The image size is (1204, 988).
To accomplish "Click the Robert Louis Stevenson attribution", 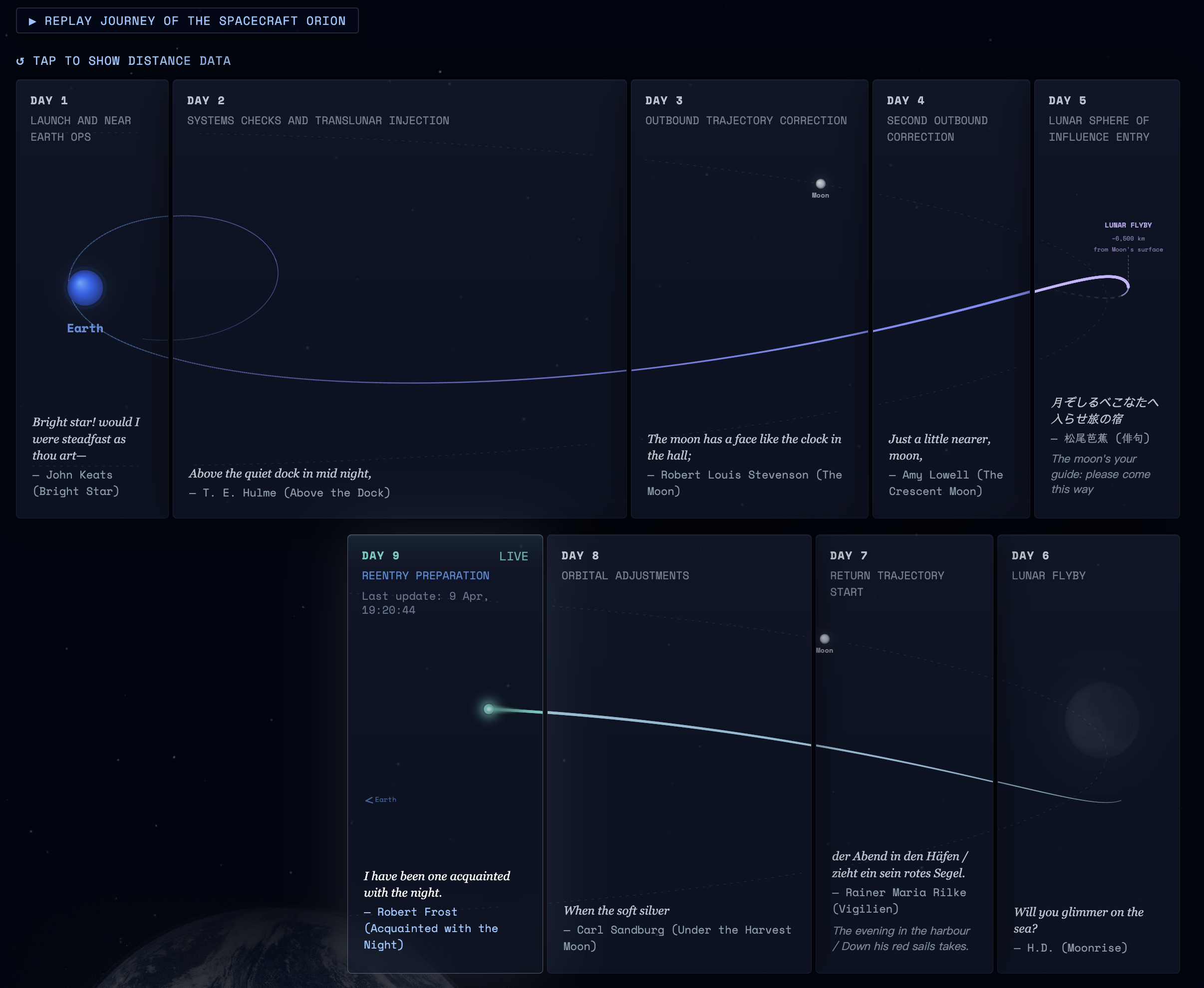I will coord(745,483).
